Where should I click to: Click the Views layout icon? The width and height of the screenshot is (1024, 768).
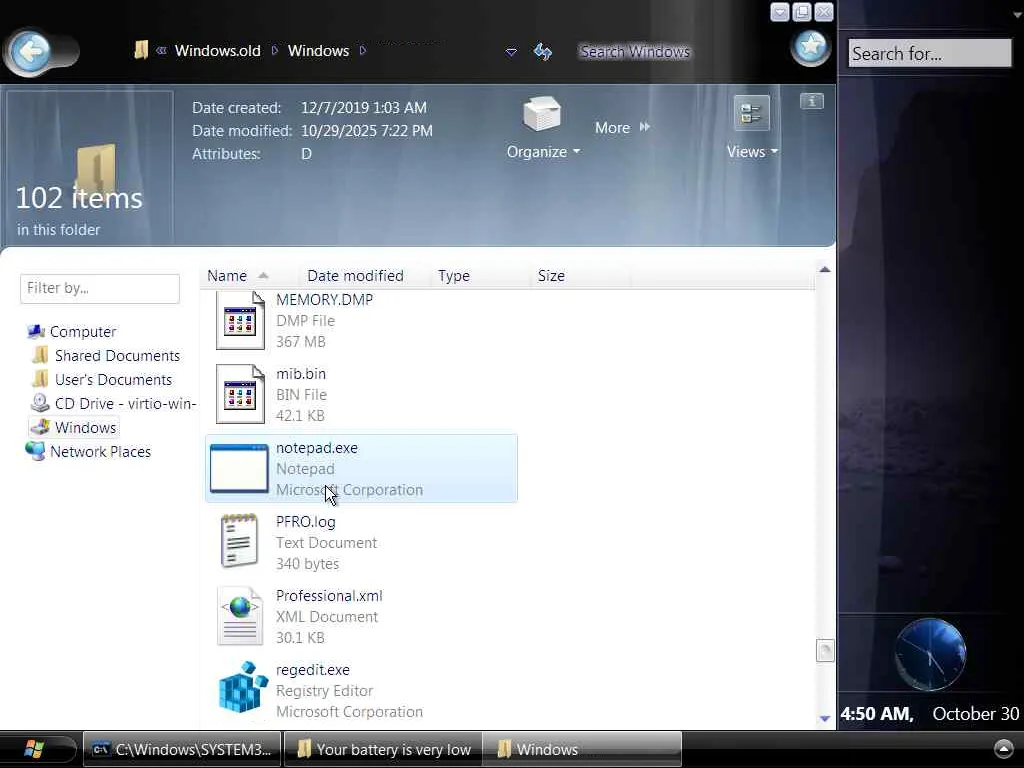pos(751,113)
